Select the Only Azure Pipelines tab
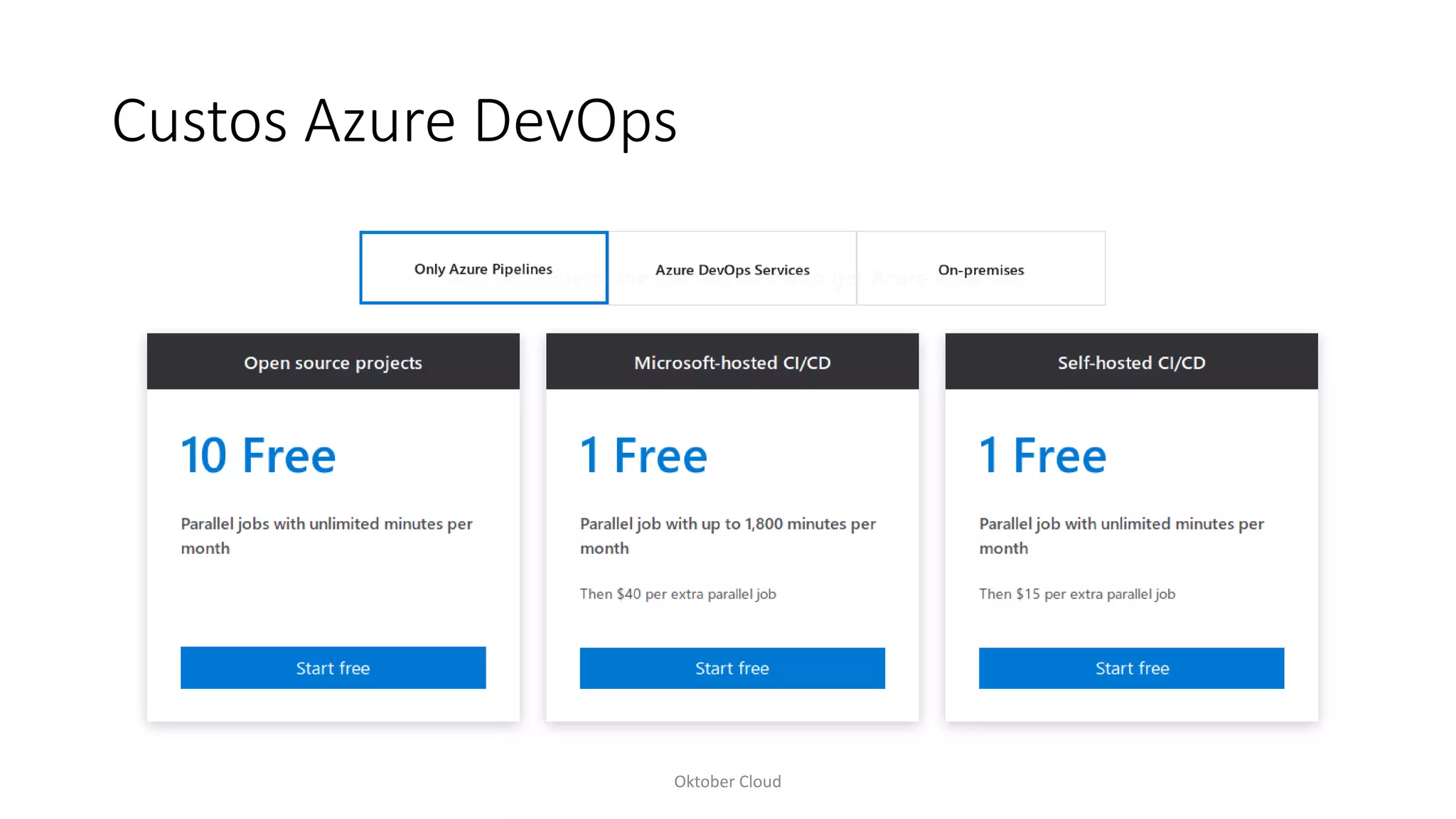 point(483,268)
